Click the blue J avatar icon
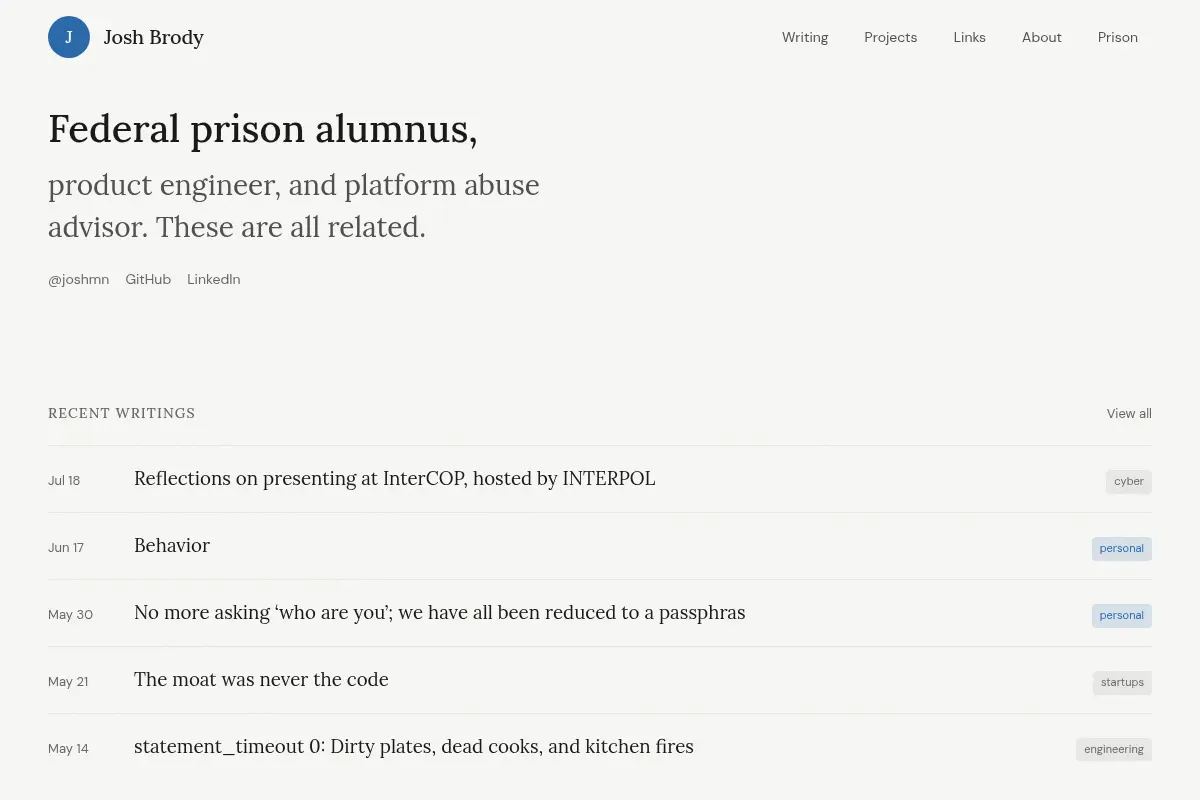 pyautogui.click(x=69, y=37)
